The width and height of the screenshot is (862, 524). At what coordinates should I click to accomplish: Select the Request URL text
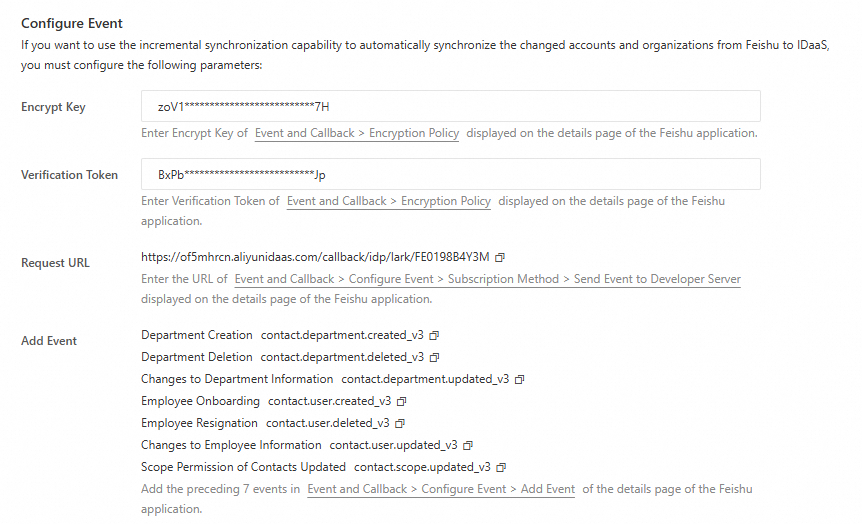coord(315,257)
